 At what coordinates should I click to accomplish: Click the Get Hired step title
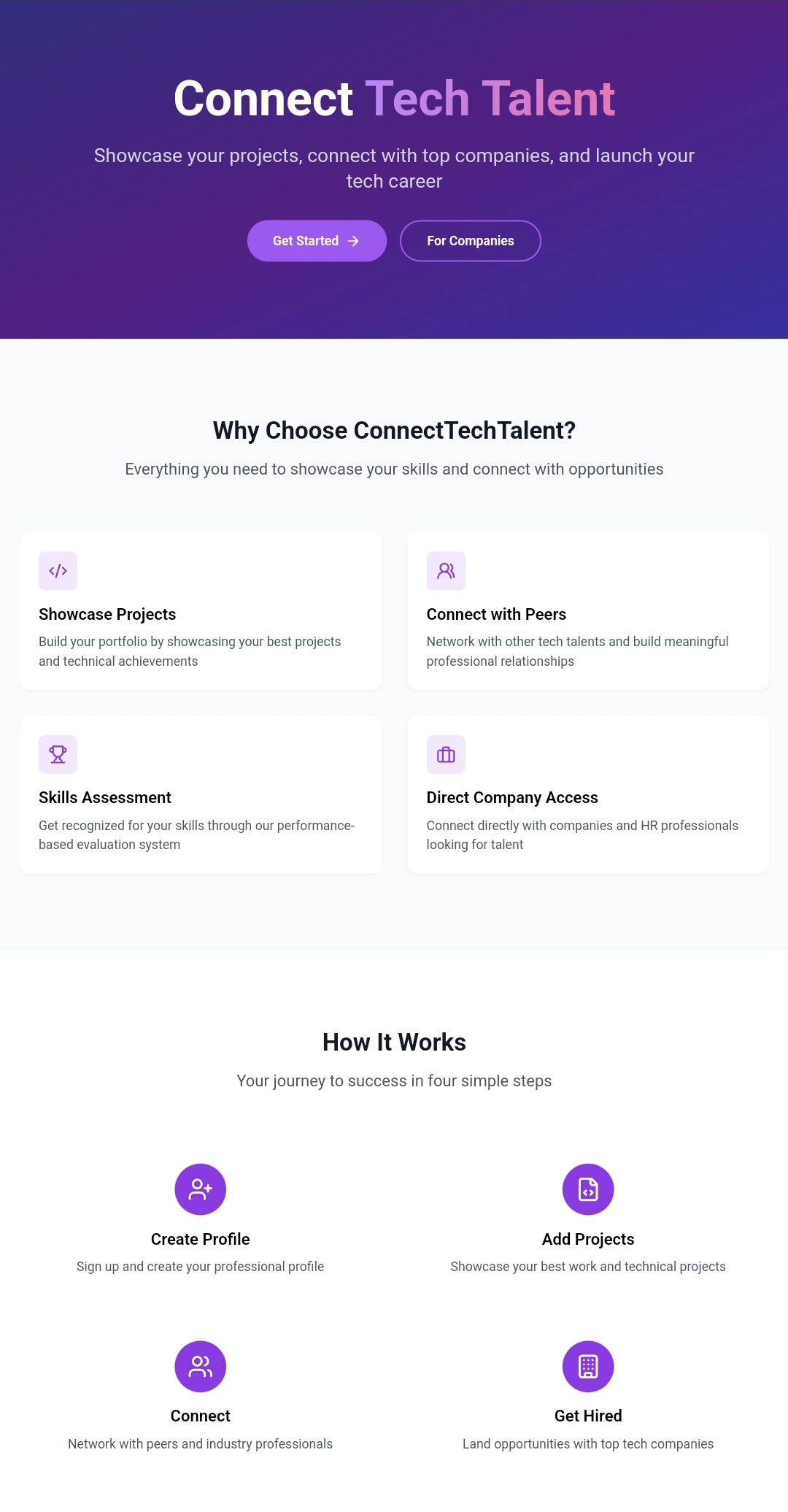tap(588, 1416)
